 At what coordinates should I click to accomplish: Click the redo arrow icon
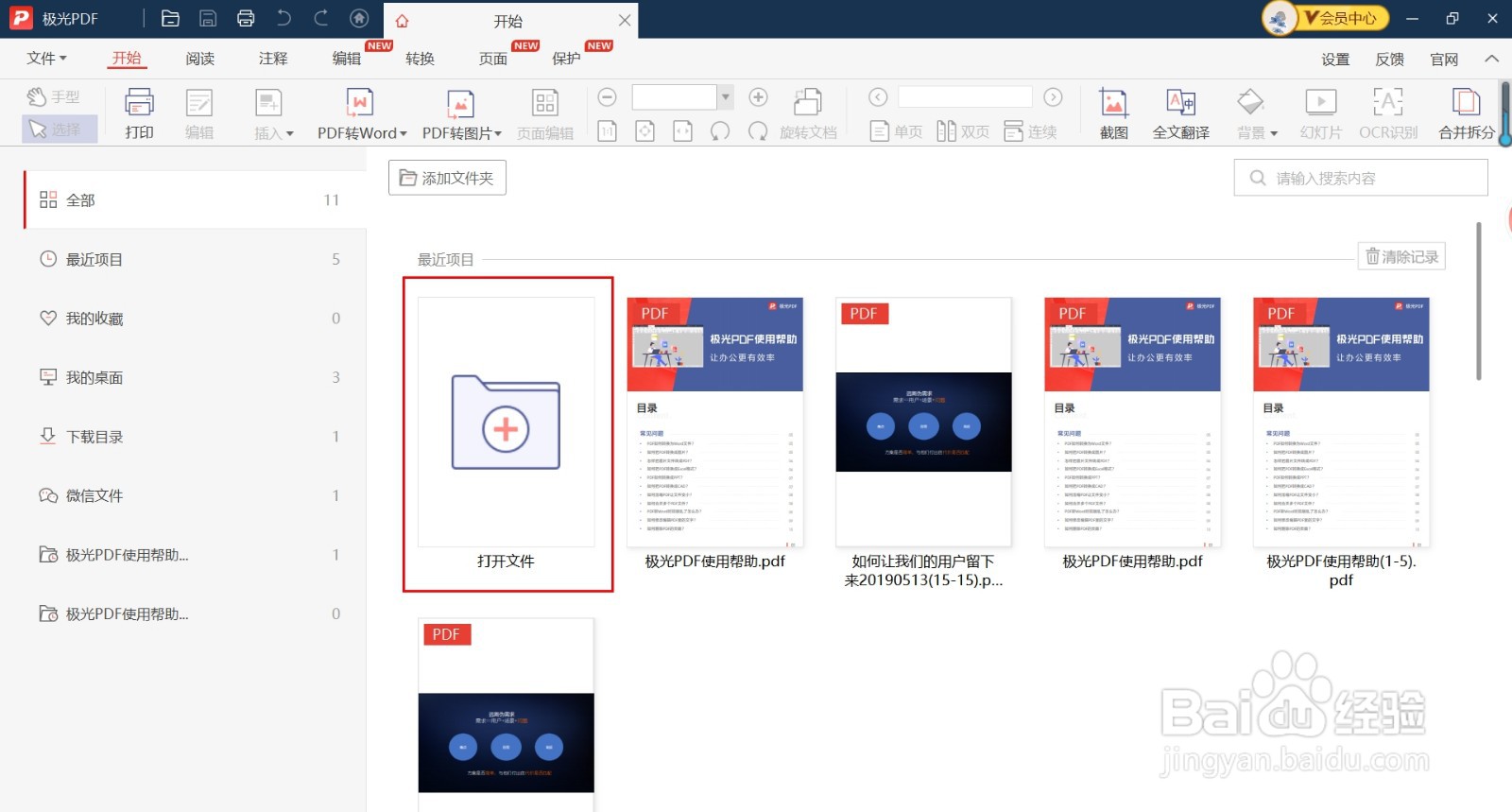coord(321,18)
